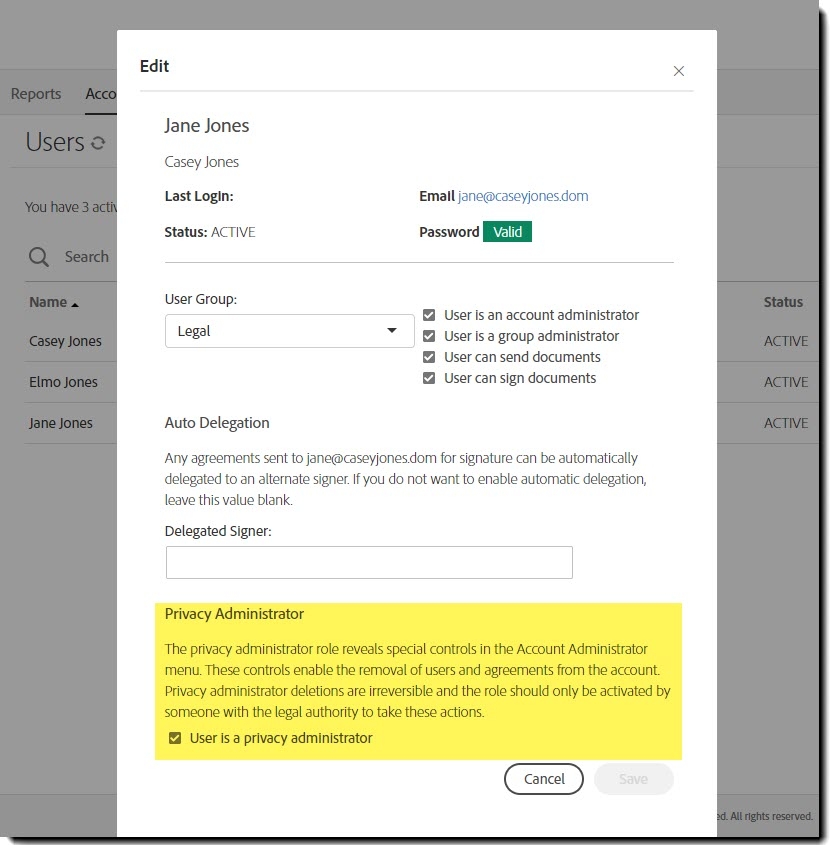The image size is (830, 845).
Task: Click the Cancel button
Action: (x=543, y=779)
